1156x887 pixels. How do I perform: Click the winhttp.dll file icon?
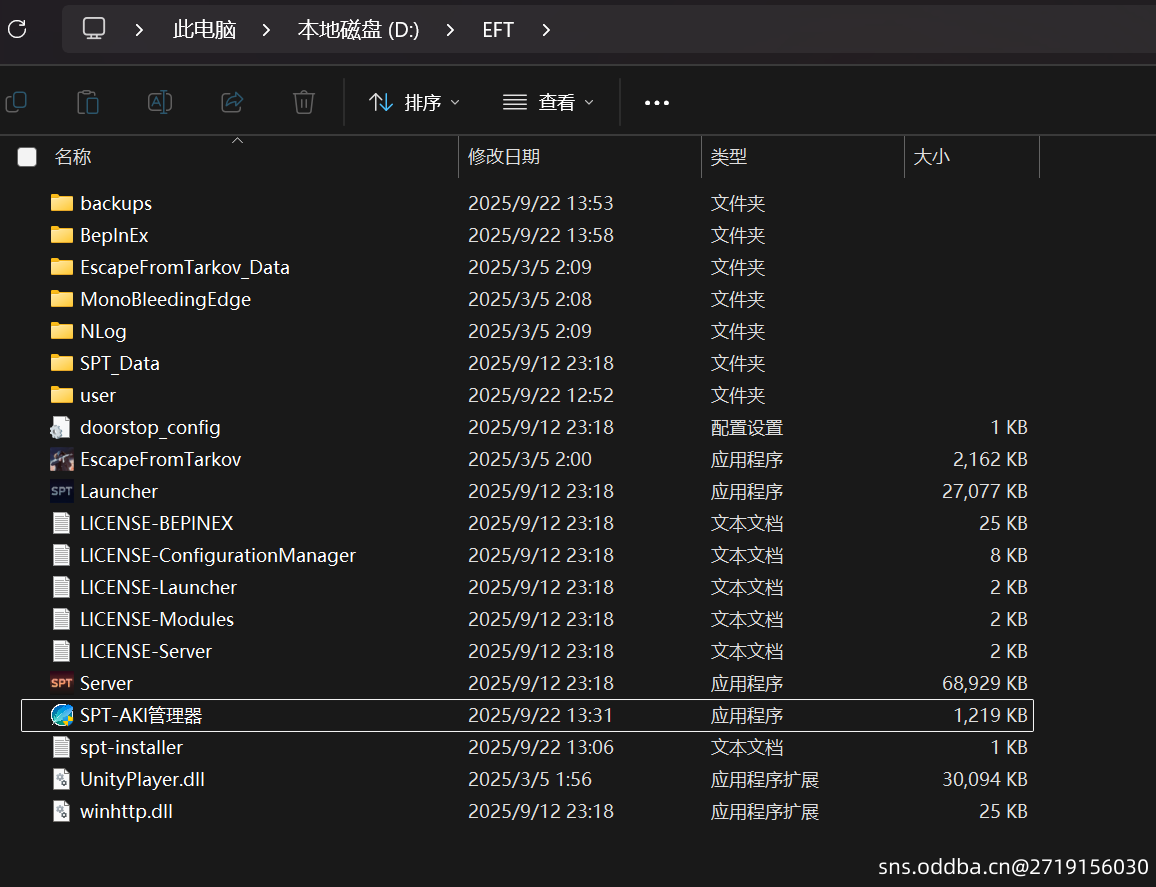coord(62,811)
